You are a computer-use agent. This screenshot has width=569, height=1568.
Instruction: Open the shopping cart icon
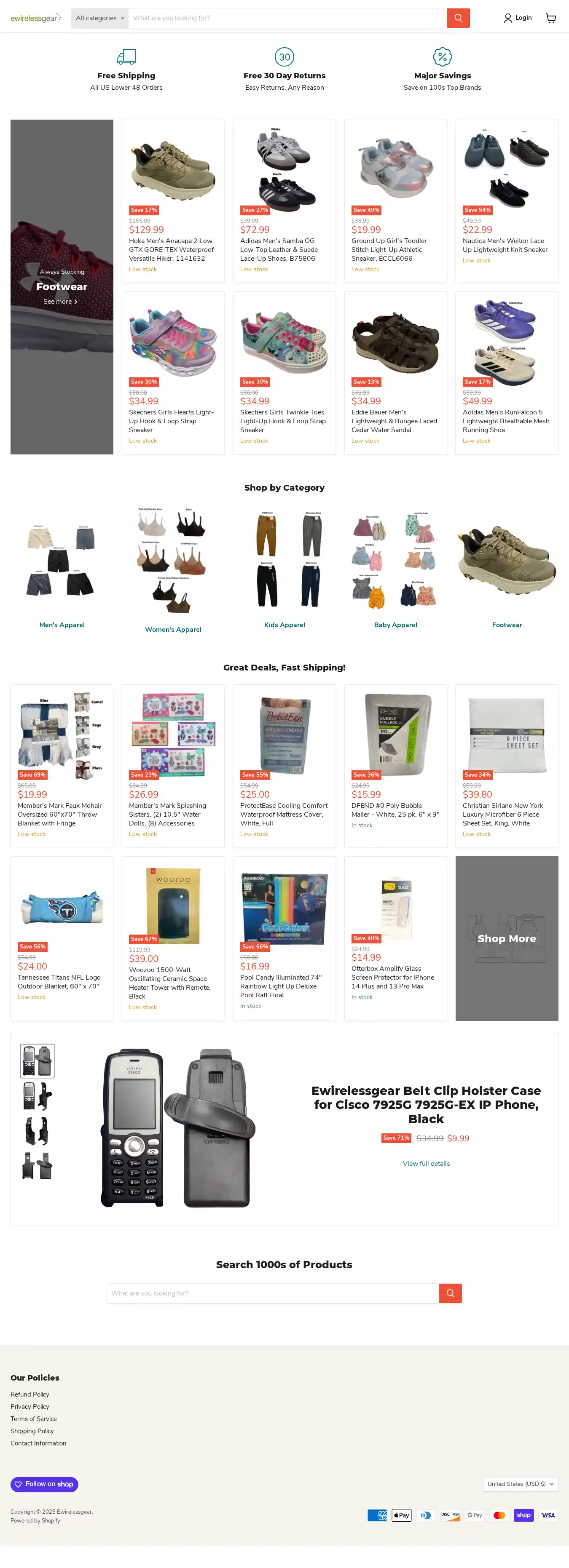tap(551, 18)
